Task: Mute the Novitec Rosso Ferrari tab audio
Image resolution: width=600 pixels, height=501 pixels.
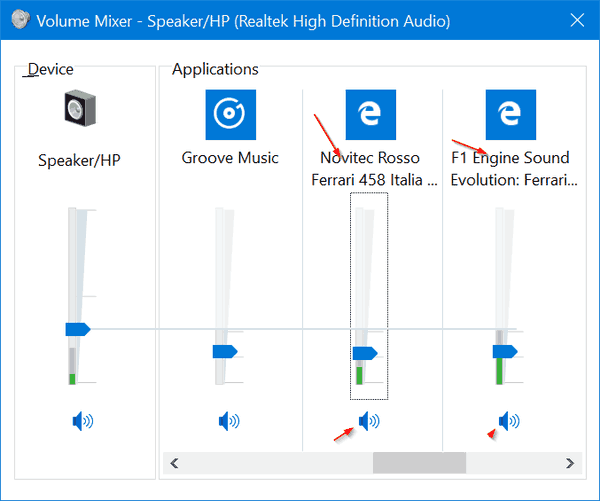Action: [369, 422]
